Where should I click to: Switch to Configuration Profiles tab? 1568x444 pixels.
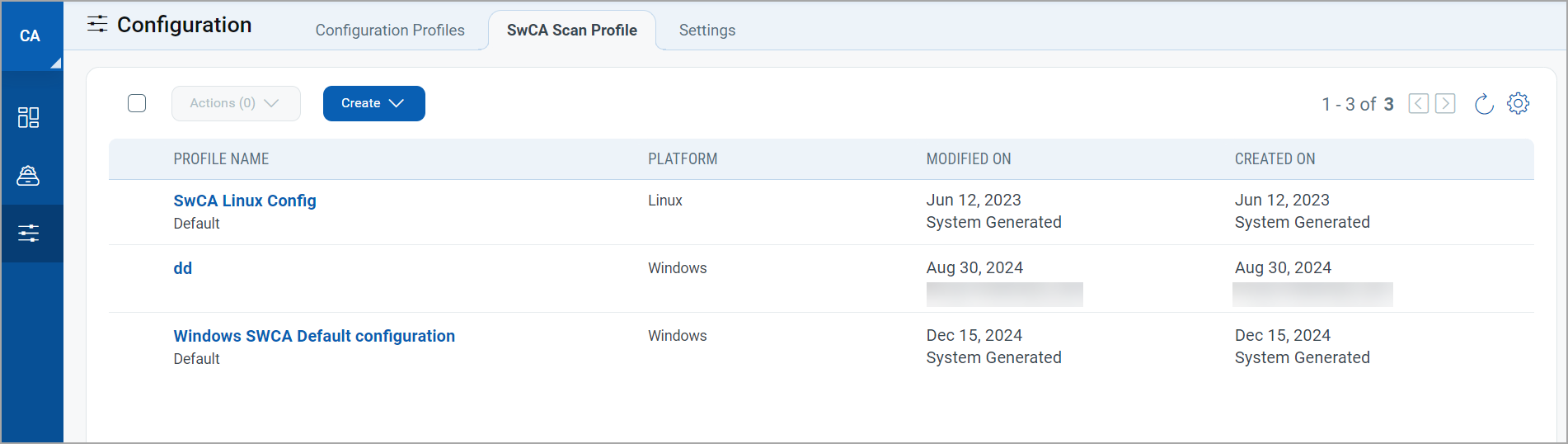coord(390,31)
